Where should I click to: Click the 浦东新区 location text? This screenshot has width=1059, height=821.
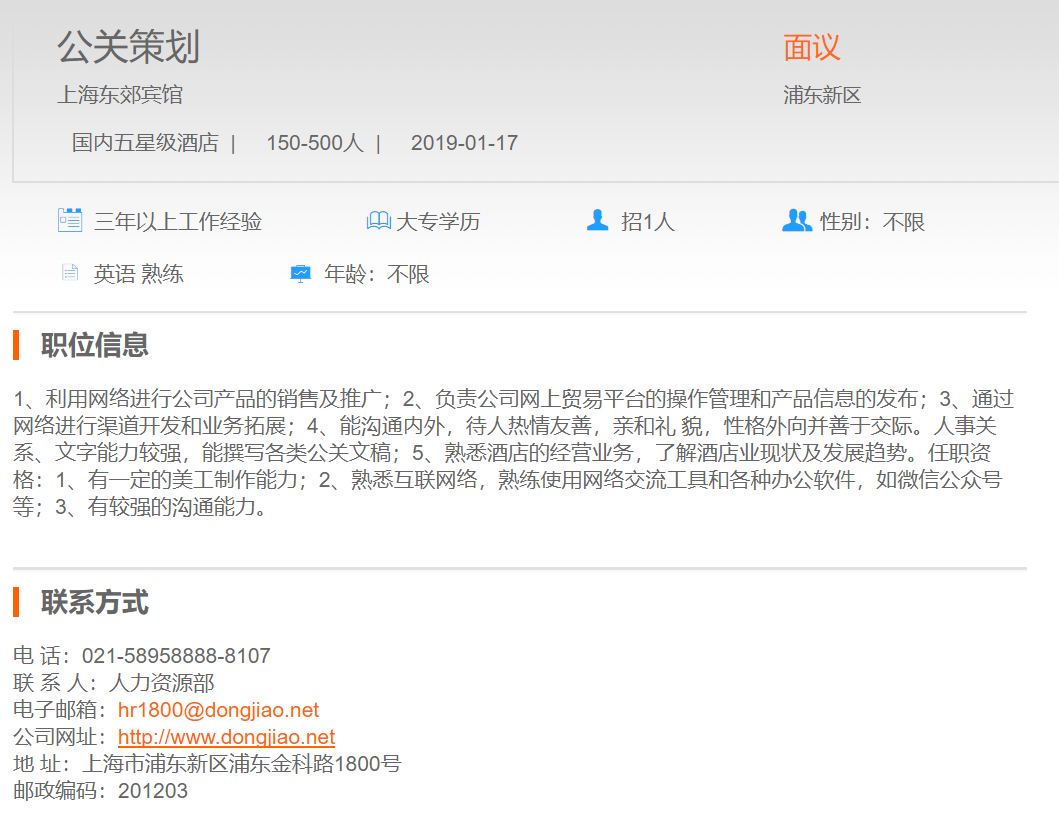click(822, 96)
